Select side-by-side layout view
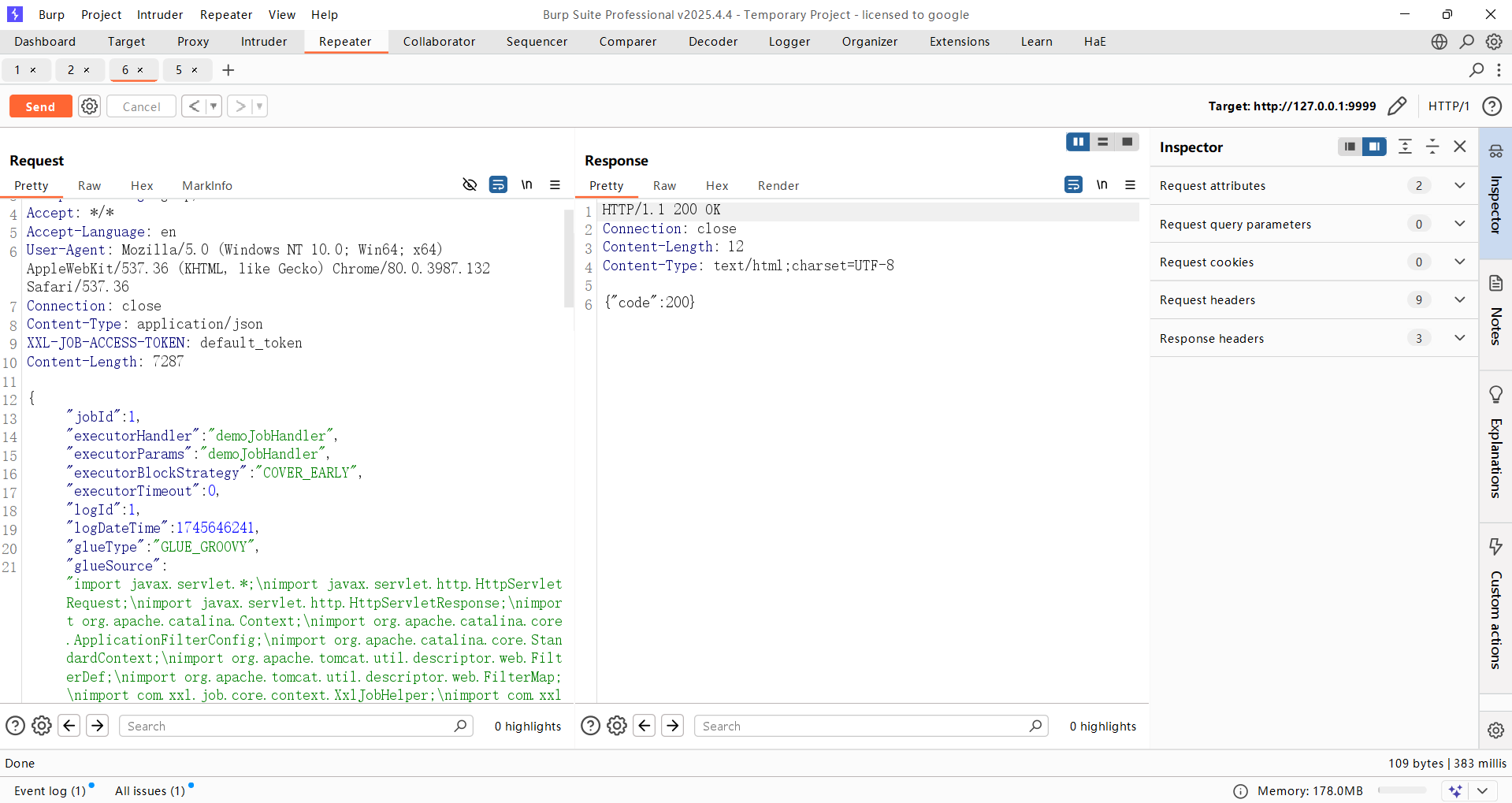 click(x=1078, y=142)
